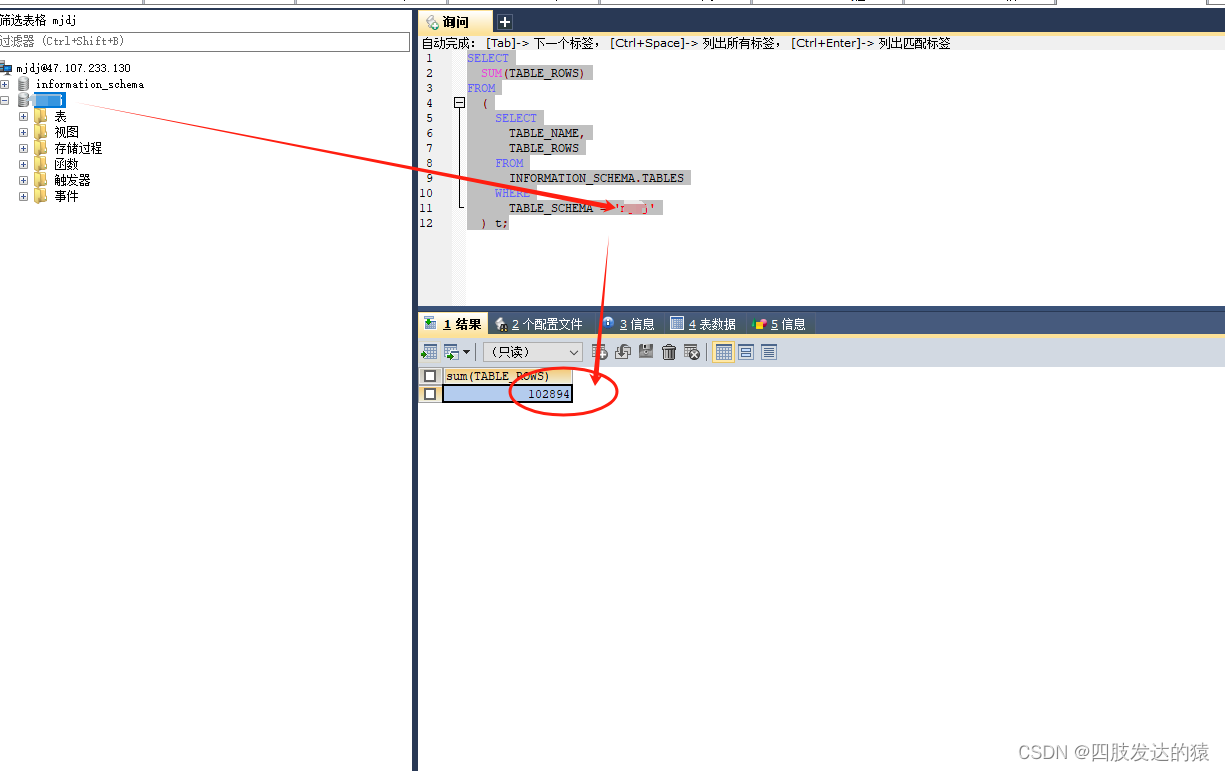Image resolution: width=1225 pixels, height=771 pixels.
Task: Click the 事件 folder icon
Action: pos(41,196)
